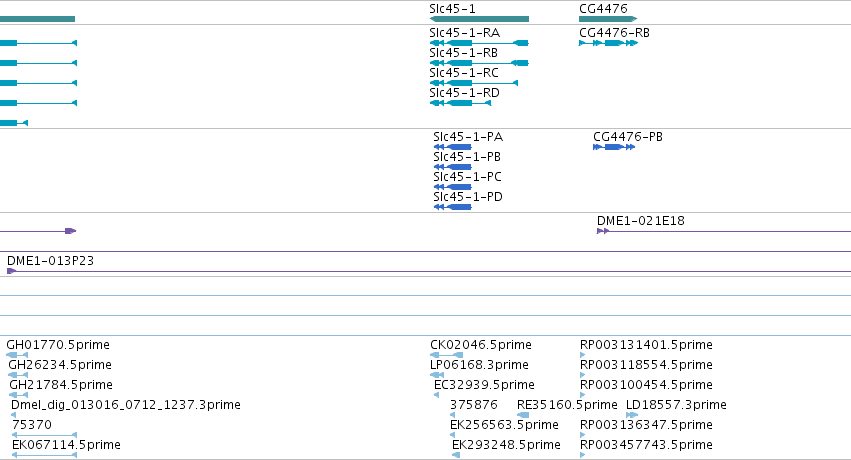851x460 pixels.
Task: Select EST RP003118554.5prime
Action: click(x=583, y=375)
